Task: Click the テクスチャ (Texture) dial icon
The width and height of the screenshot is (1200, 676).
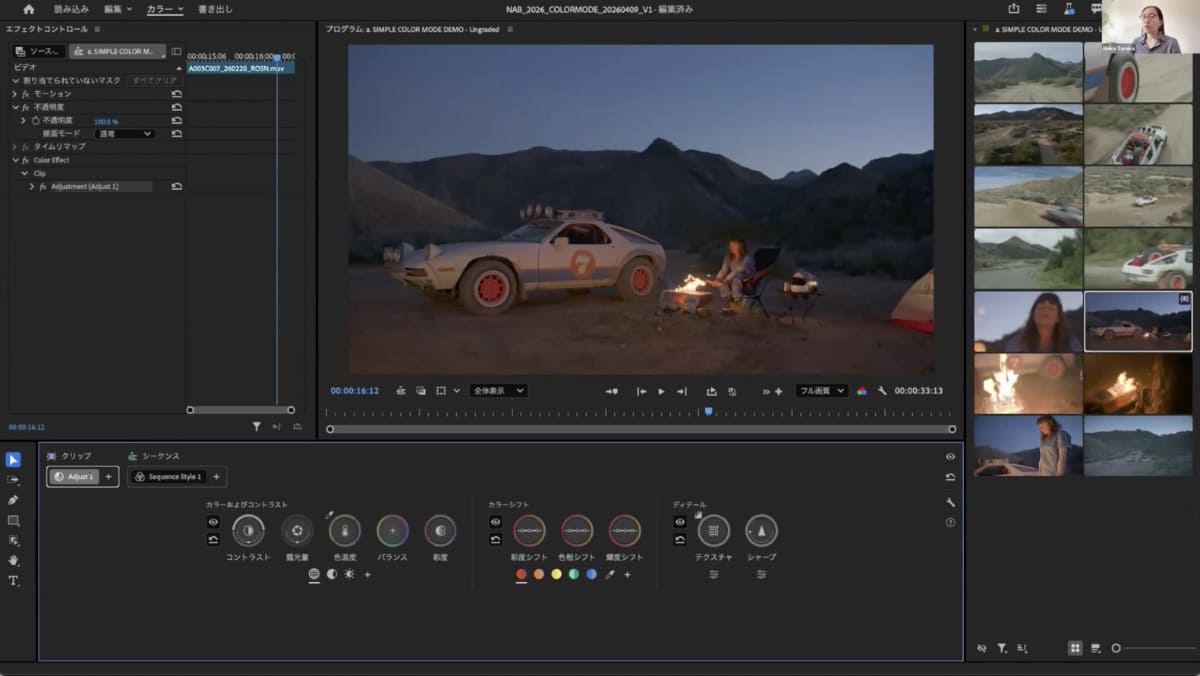Action: pos(713,531)
